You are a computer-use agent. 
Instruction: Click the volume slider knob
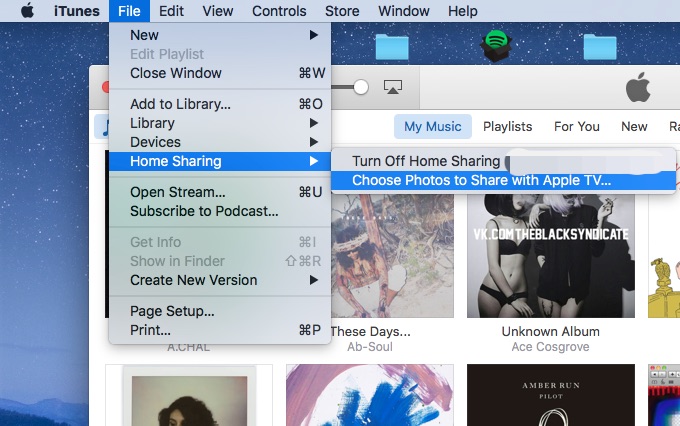tap(361, 88)
